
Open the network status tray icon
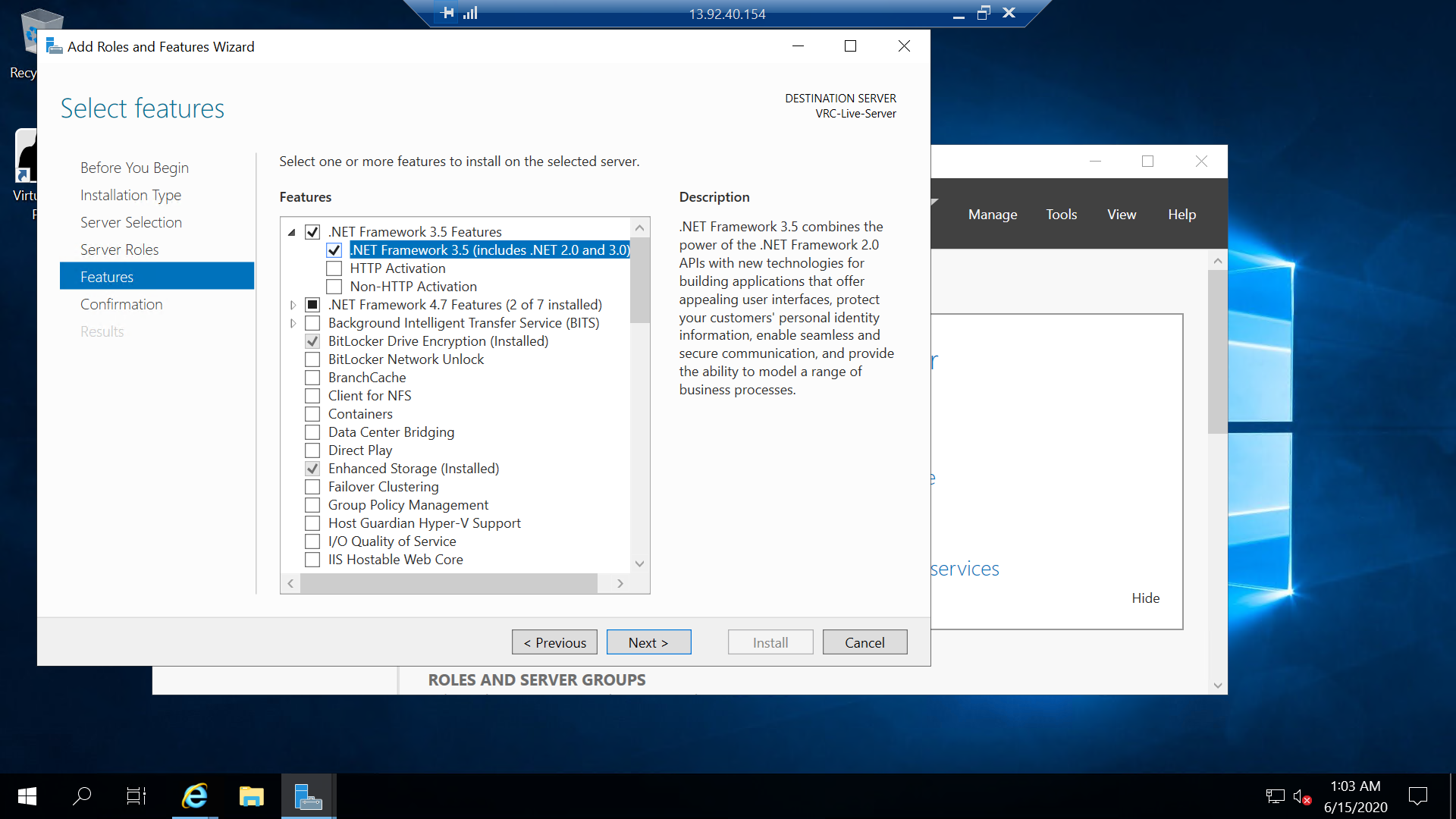click(x=1275, y=796)
